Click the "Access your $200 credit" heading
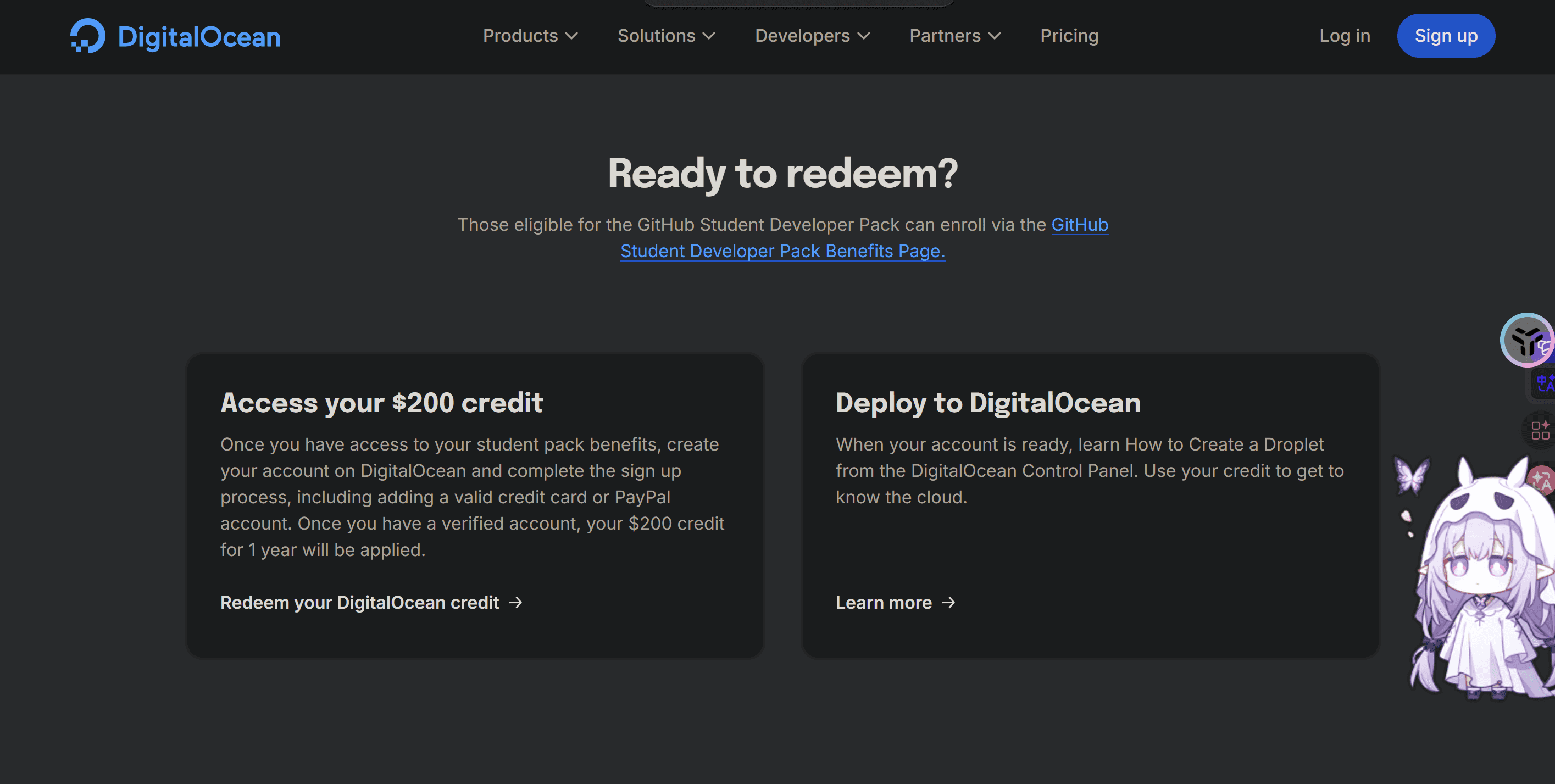1555x784 pixels. pos(381,403)
